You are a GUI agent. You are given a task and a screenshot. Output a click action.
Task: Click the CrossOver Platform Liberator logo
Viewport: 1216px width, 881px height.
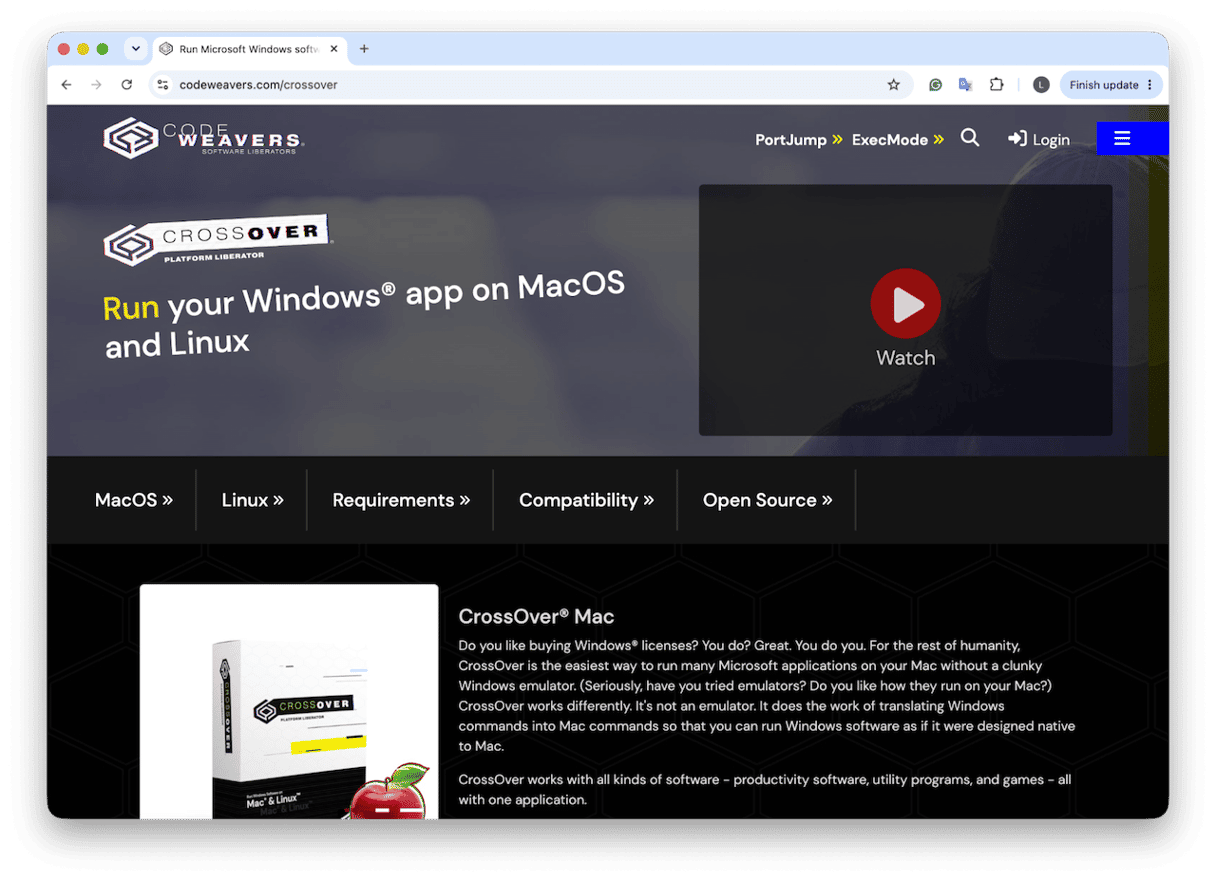pyautogui.click(x=217, y=240)
